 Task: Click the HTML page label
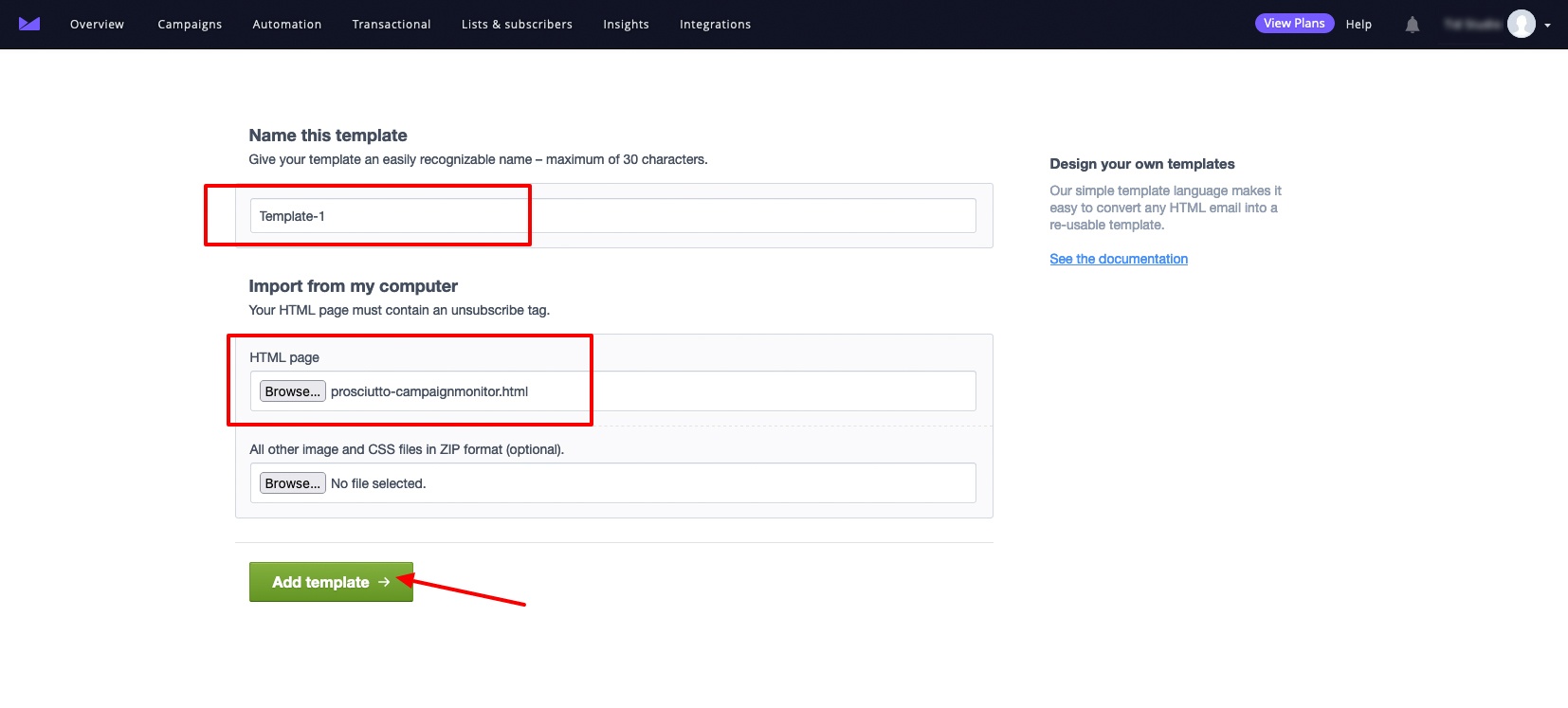coord(284,357)
